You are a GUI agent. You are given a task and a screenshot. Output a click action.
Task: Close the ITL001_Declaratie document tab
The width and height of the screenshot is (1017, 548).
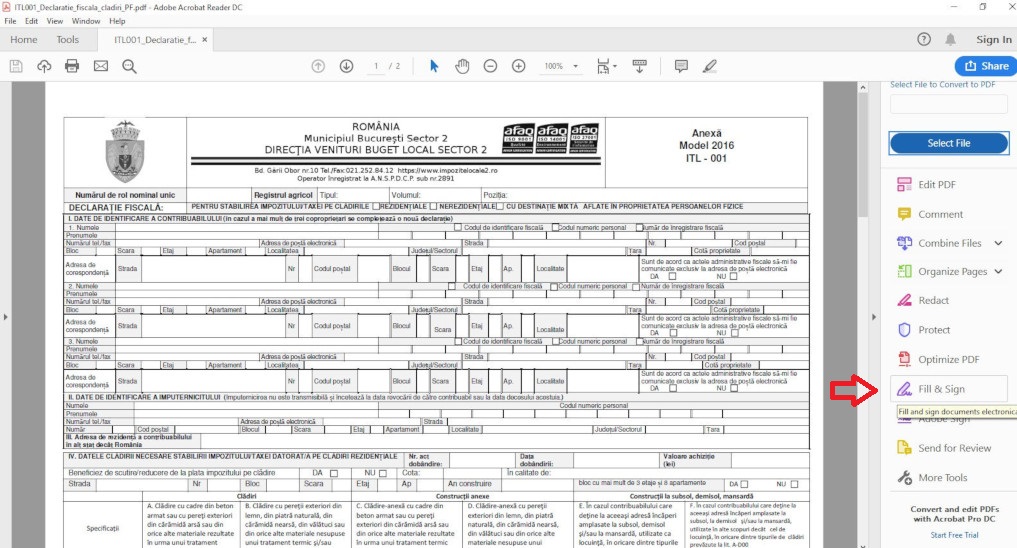coord(204,40)
